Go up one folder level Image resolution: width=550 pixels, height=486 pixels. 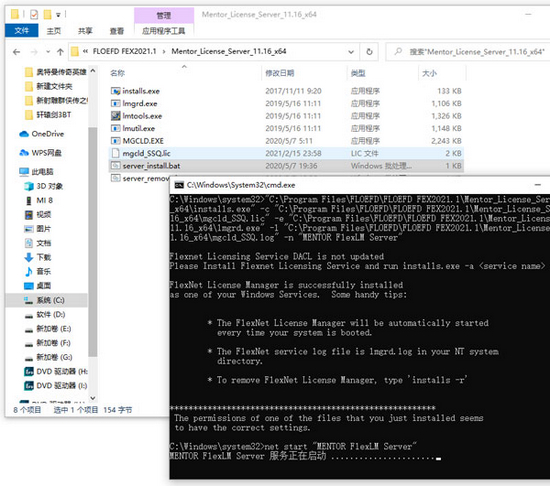[60, 52]
